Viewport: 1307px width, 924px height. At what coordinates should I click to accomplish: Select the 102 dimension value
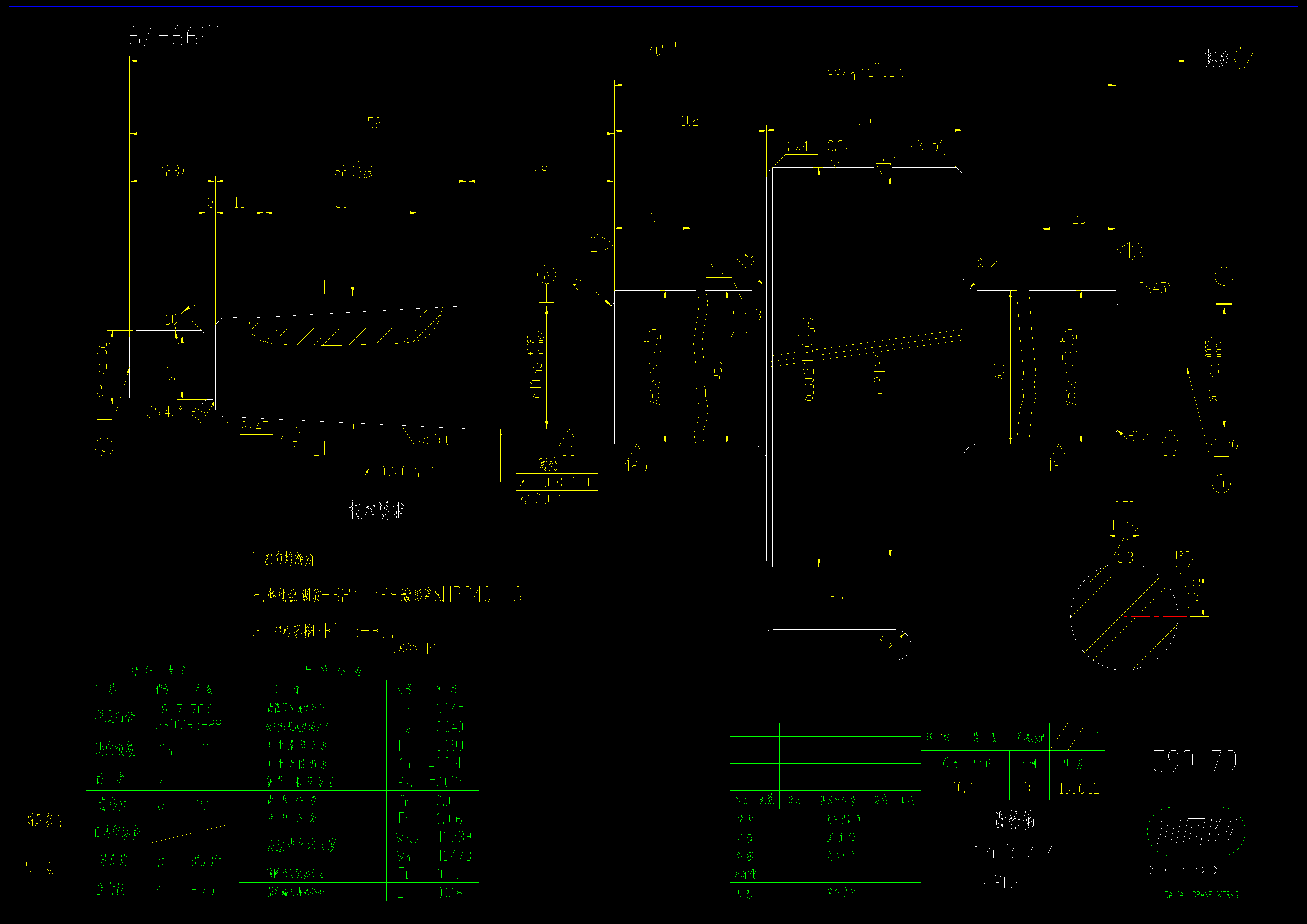click(690, 121)
